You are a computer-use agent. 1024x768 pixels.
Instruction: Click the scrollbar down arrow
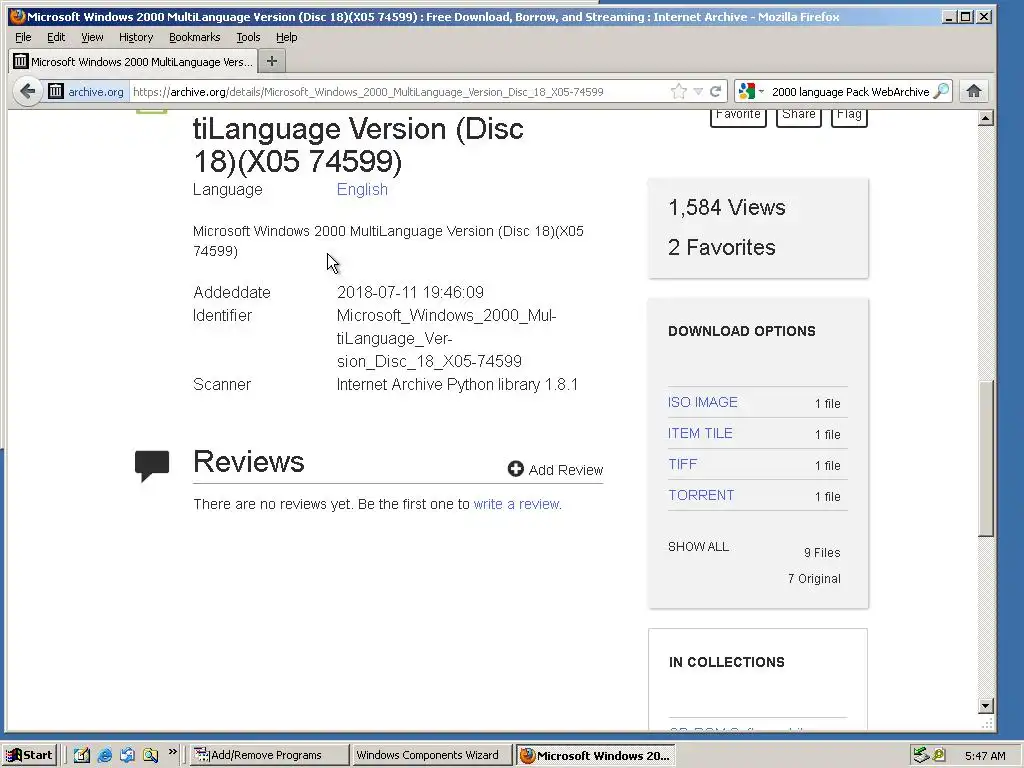(986, 705)
